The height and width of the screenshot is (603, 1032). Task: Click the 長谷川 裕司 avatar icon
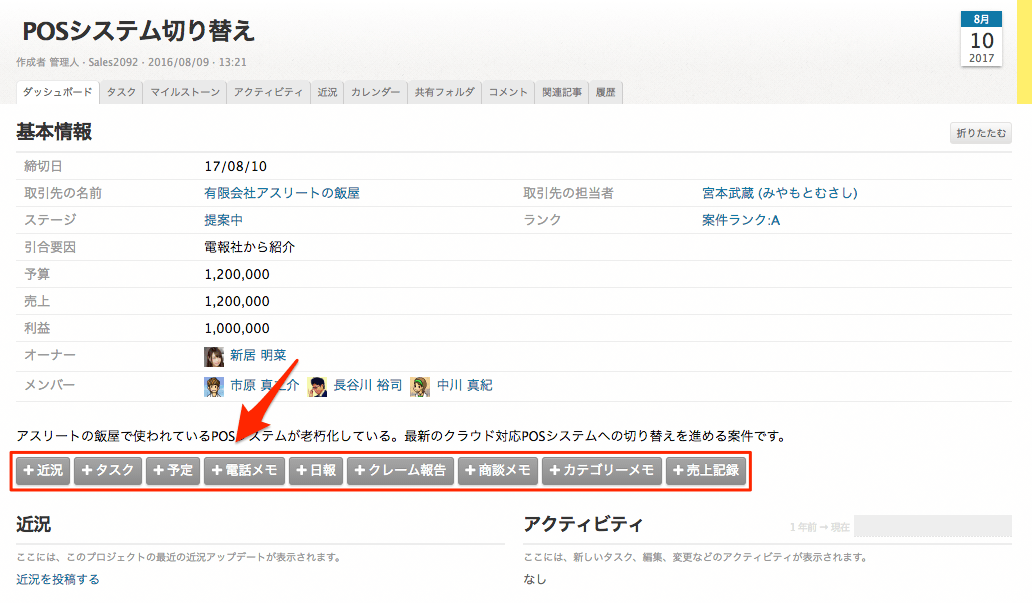(318, 387)
